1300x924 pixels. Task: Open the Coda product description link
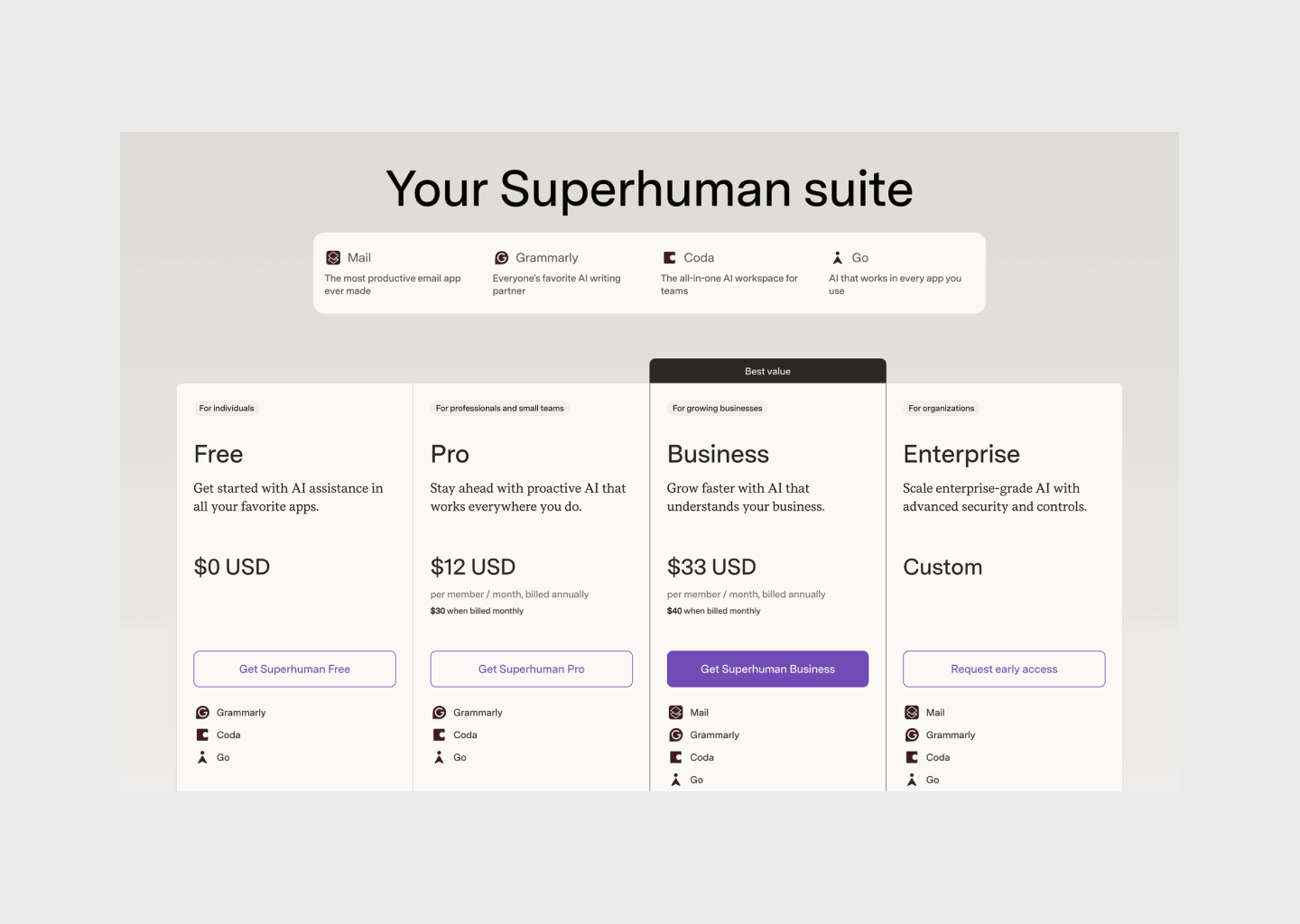point(729,284)
